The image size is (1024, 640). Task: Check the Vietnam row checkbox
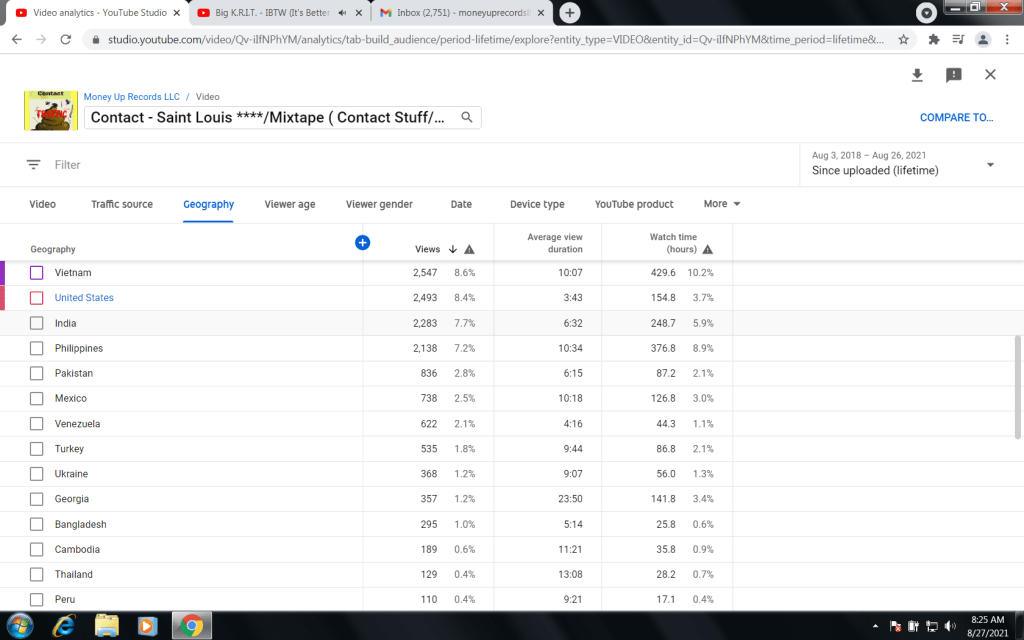tap(37, 273)
